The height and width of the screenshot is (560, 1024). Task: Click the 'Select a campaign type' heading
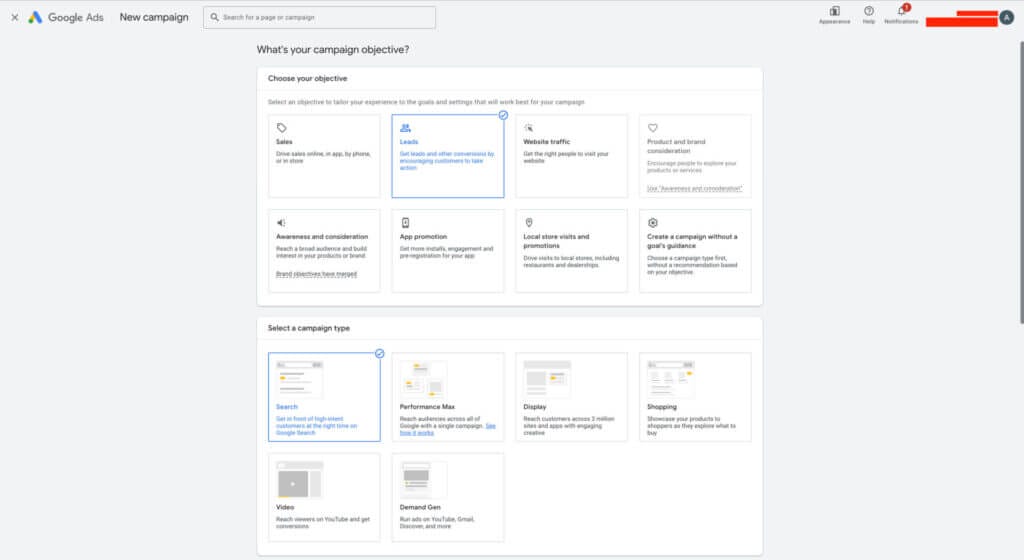309,328
